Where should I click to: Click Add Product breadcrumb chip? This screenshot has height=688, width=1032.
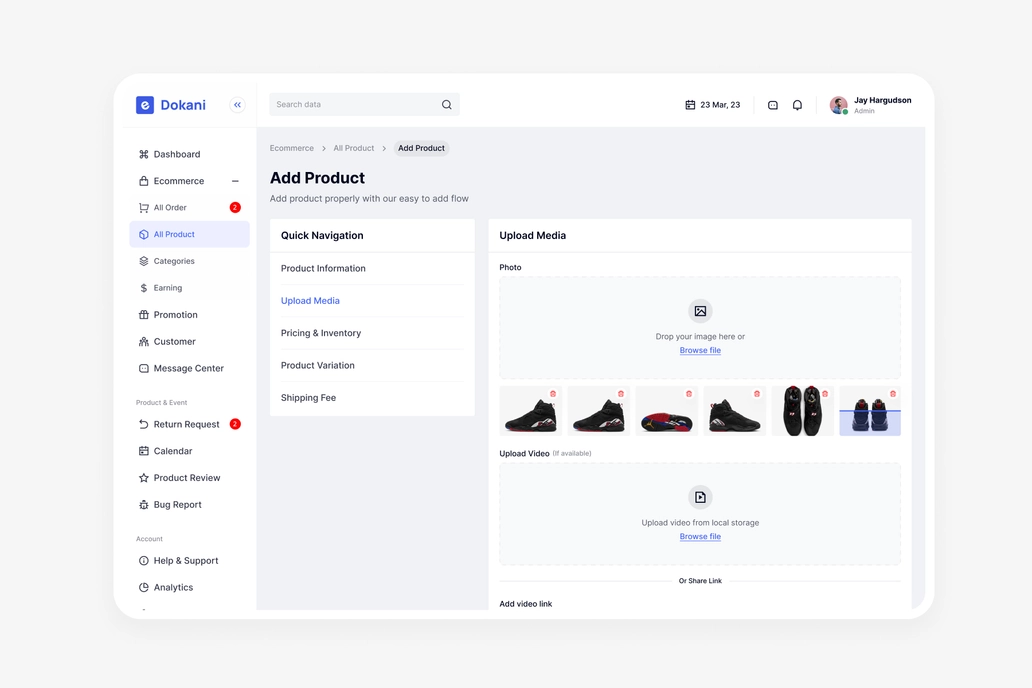pos(421,148)
